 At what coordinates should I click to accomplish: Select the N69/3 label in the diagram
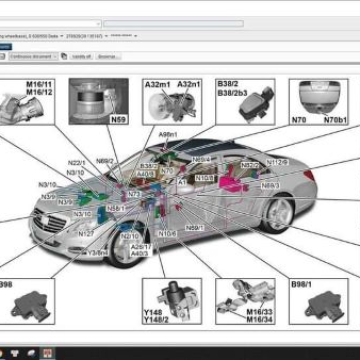(x=270, y=185)
